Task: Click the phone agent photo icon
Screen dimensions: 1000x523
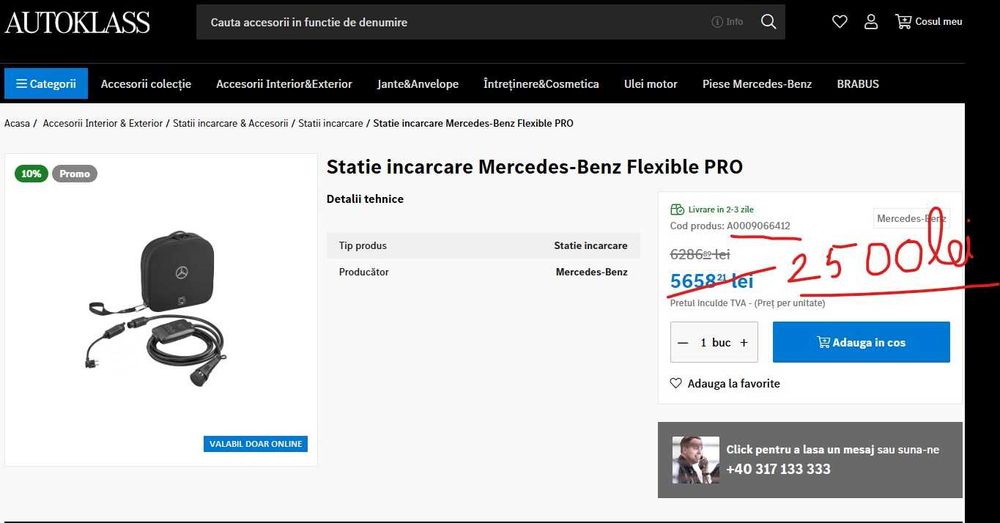Action: click(695, 459)
